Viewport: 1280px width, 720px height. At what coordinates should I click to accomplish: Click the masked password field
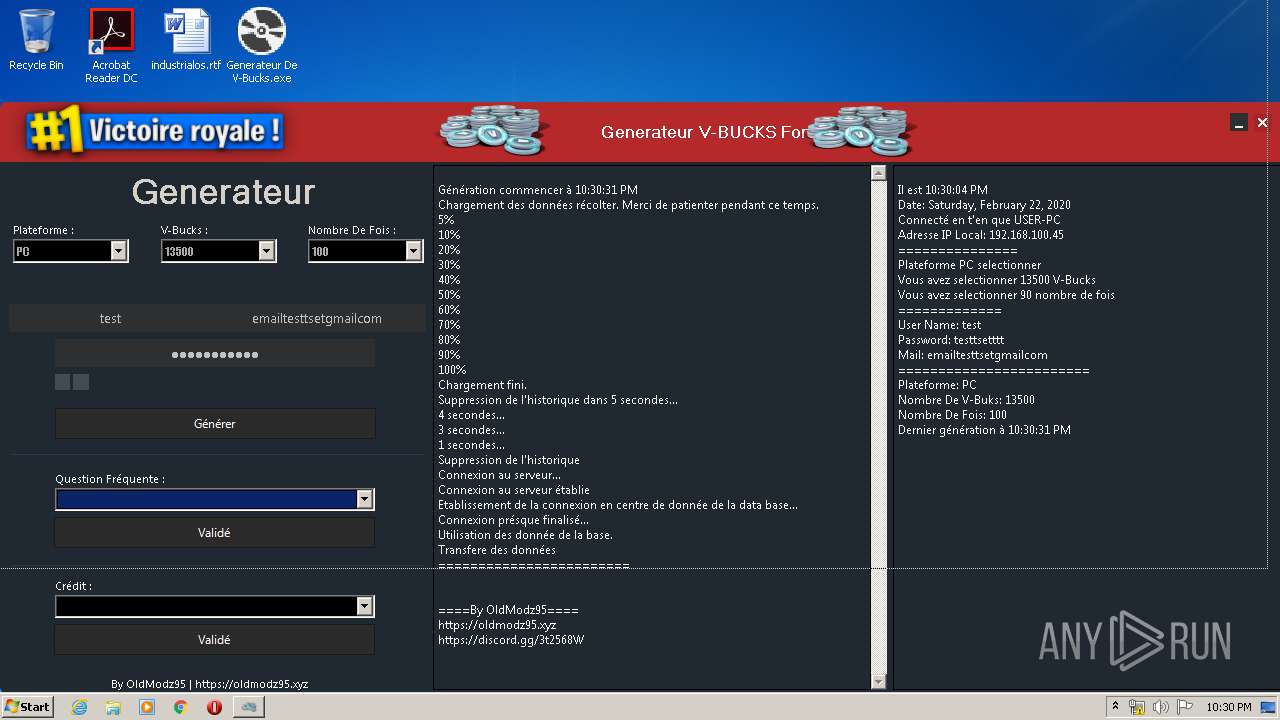[215, 354]
